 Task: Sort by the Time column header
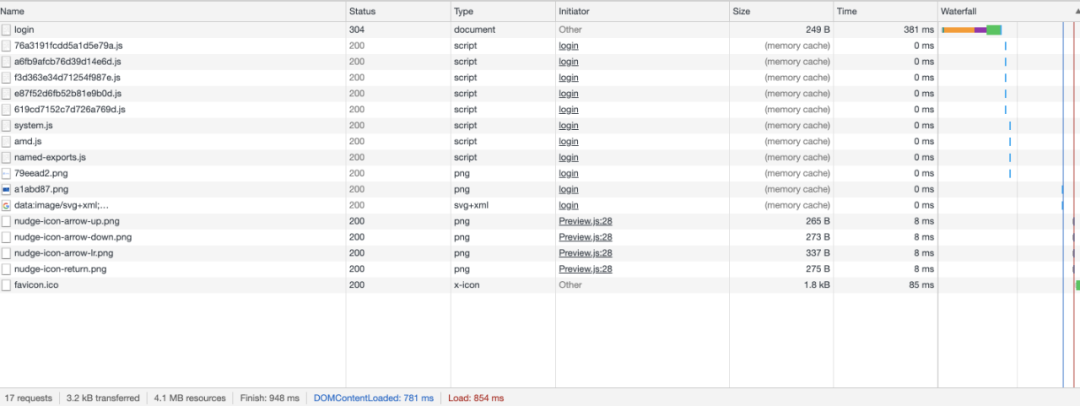886,11
